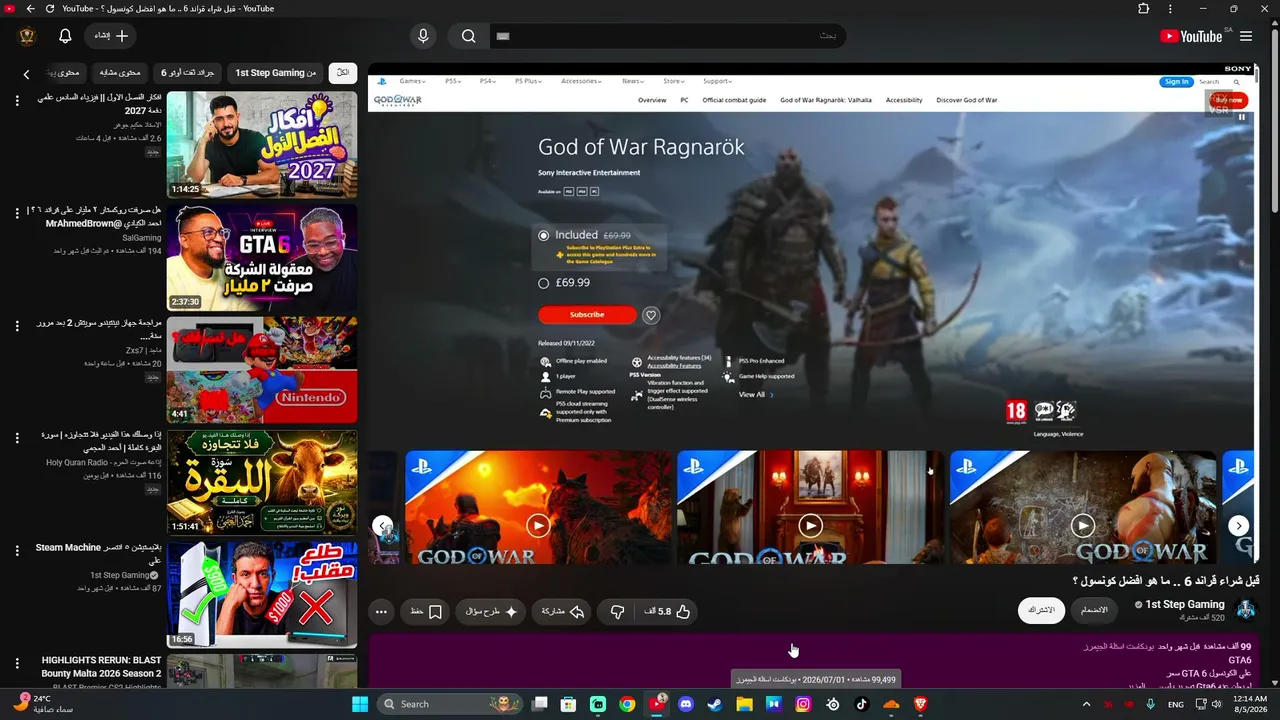Screen dimensions: 1280x720
Task: Open options menu for the 2027 lesson video
Action: tap(17, 101)
